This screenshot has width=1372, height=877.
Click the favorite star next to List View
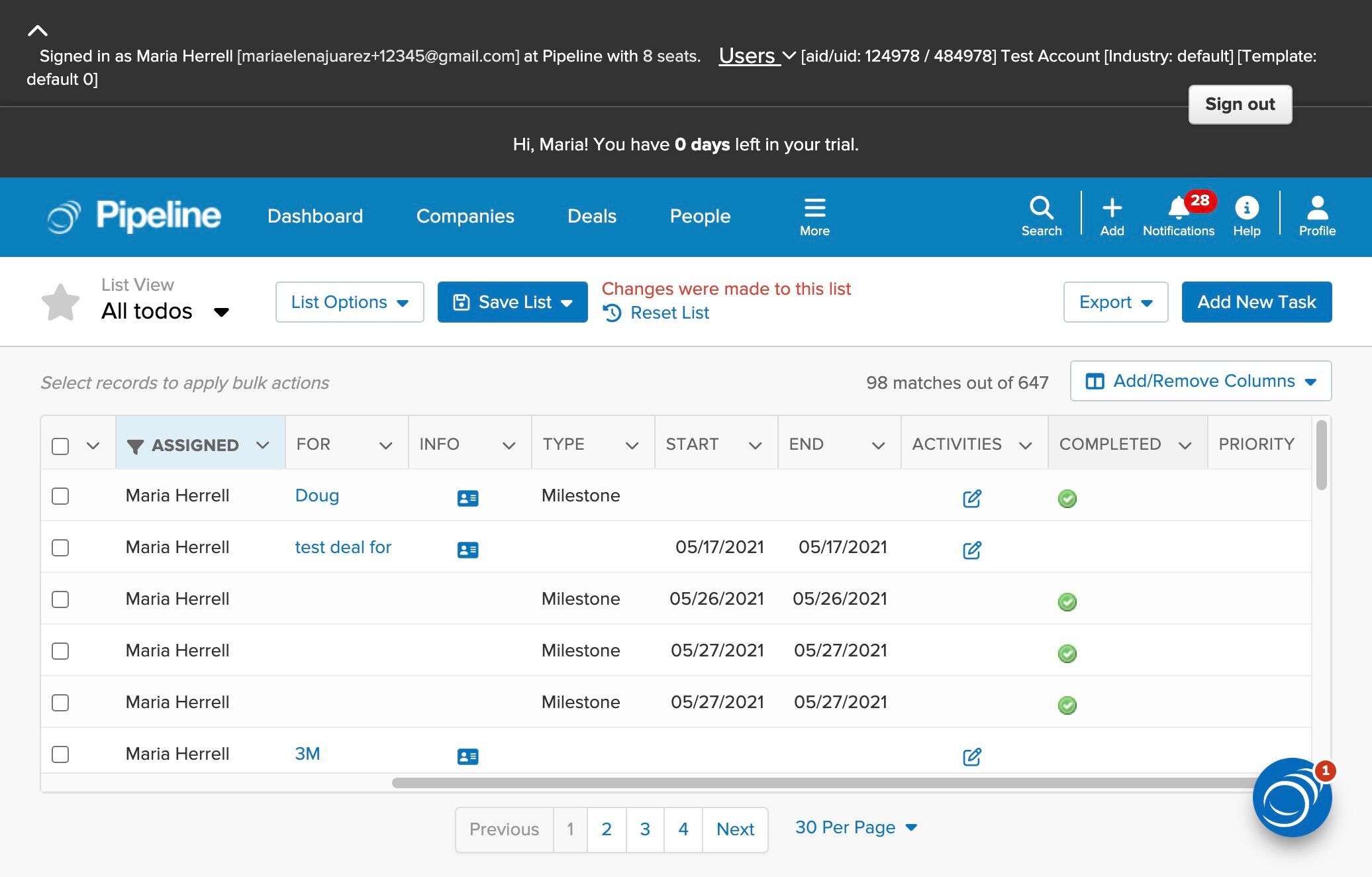pyautogui.click(x=60, y=302)
